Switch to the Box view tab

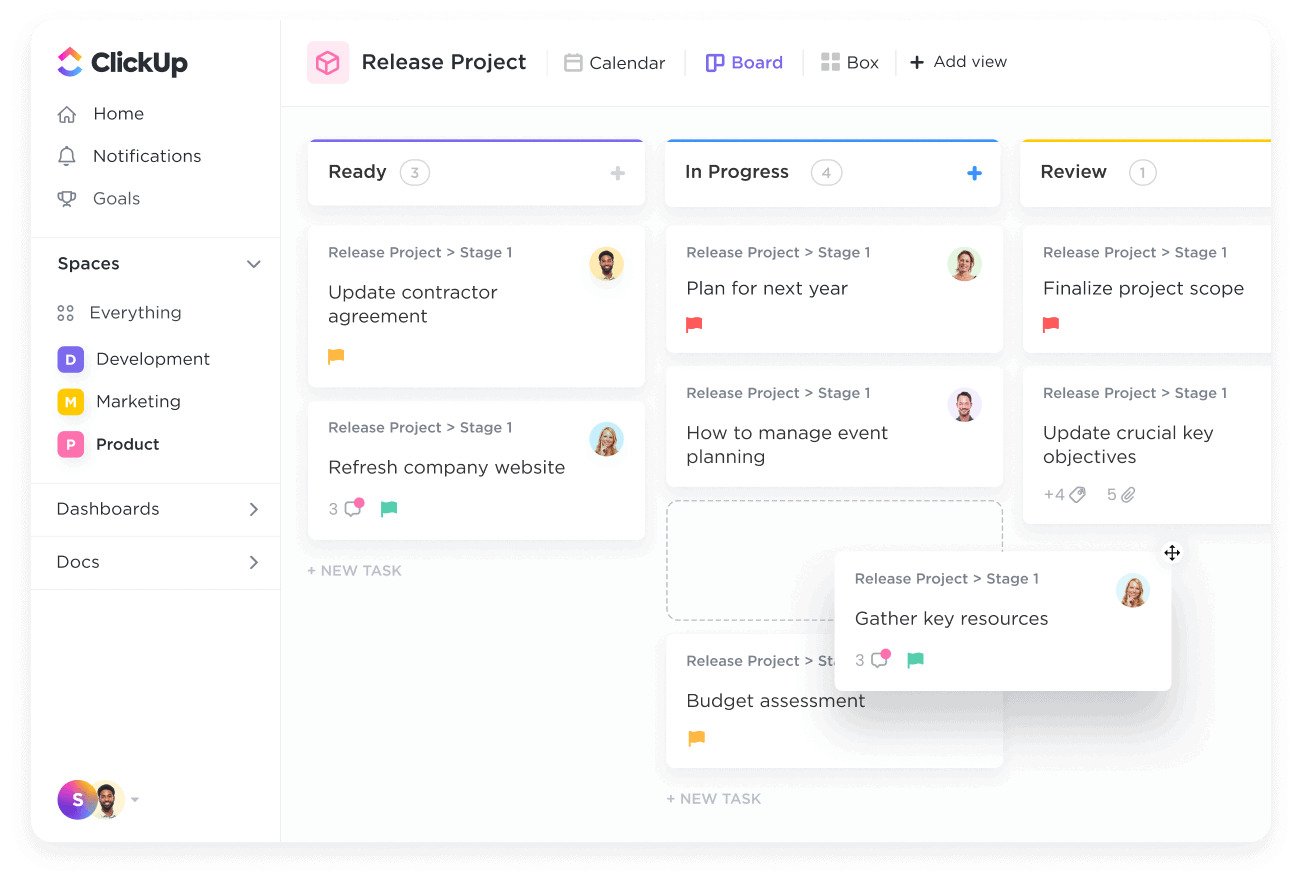click(850, 63)
